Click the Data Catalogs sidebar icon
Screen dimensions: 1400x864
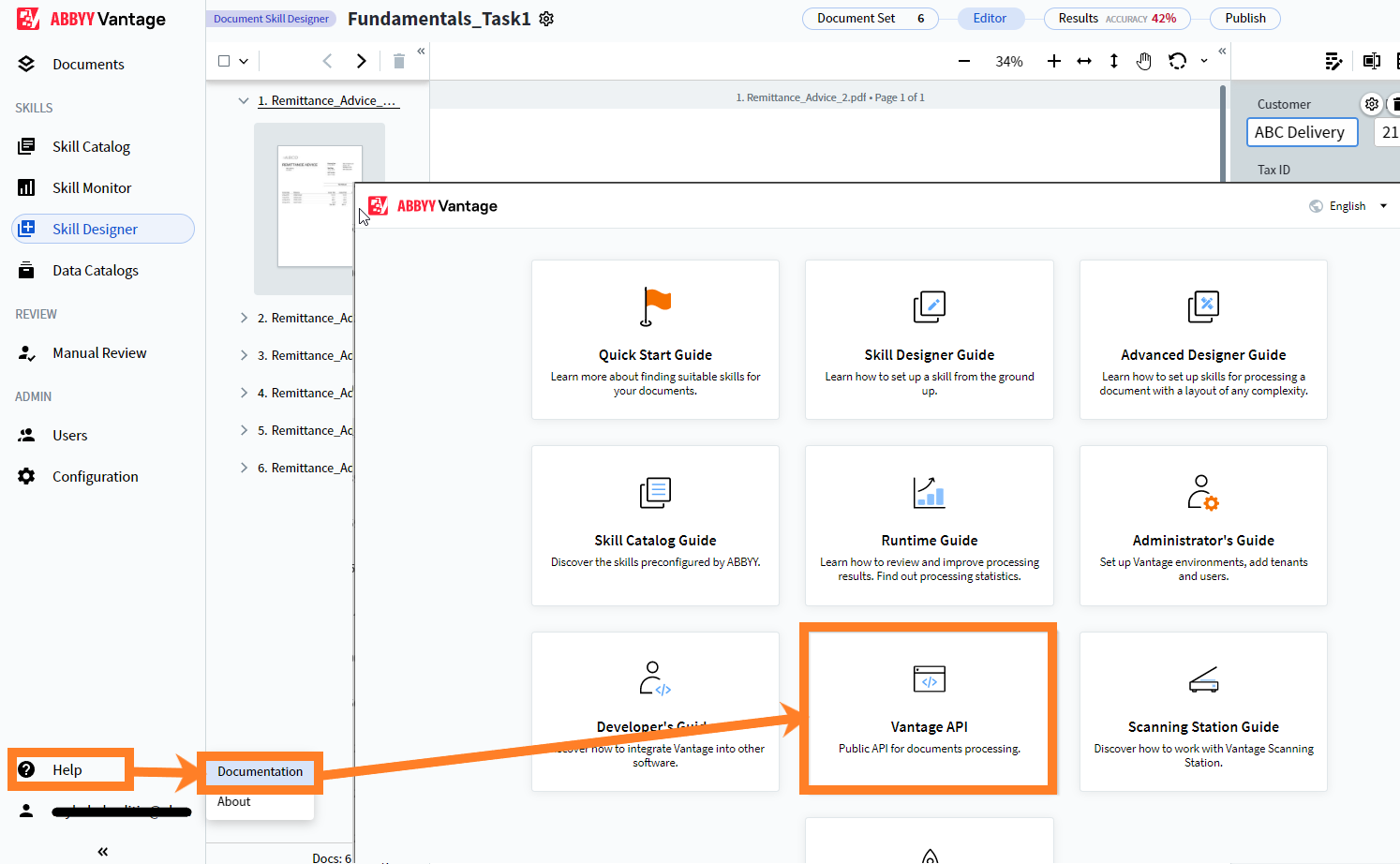29,270
